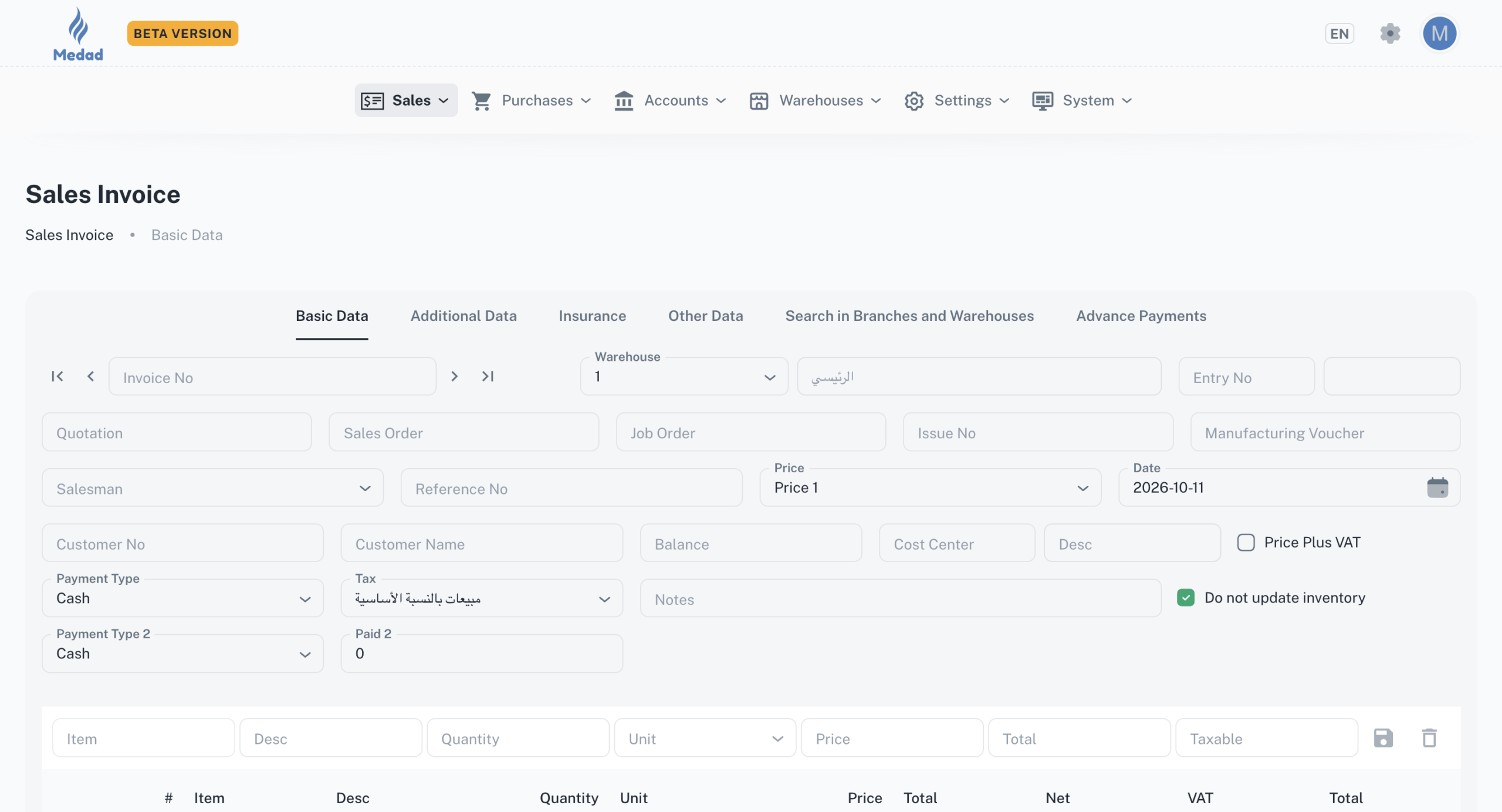1502x812 pixels.
Task: Open the System menu
Action: [1082, 100]
